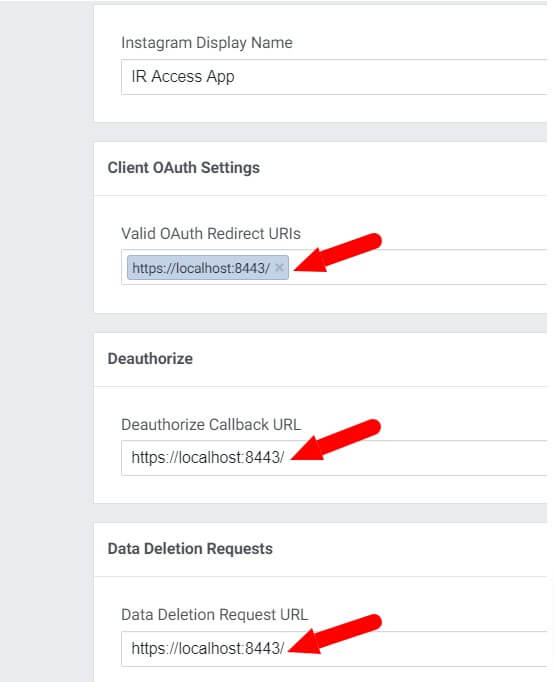Focus the Data Deletion Request URL field
554x682 pixels.
point(334,649)
